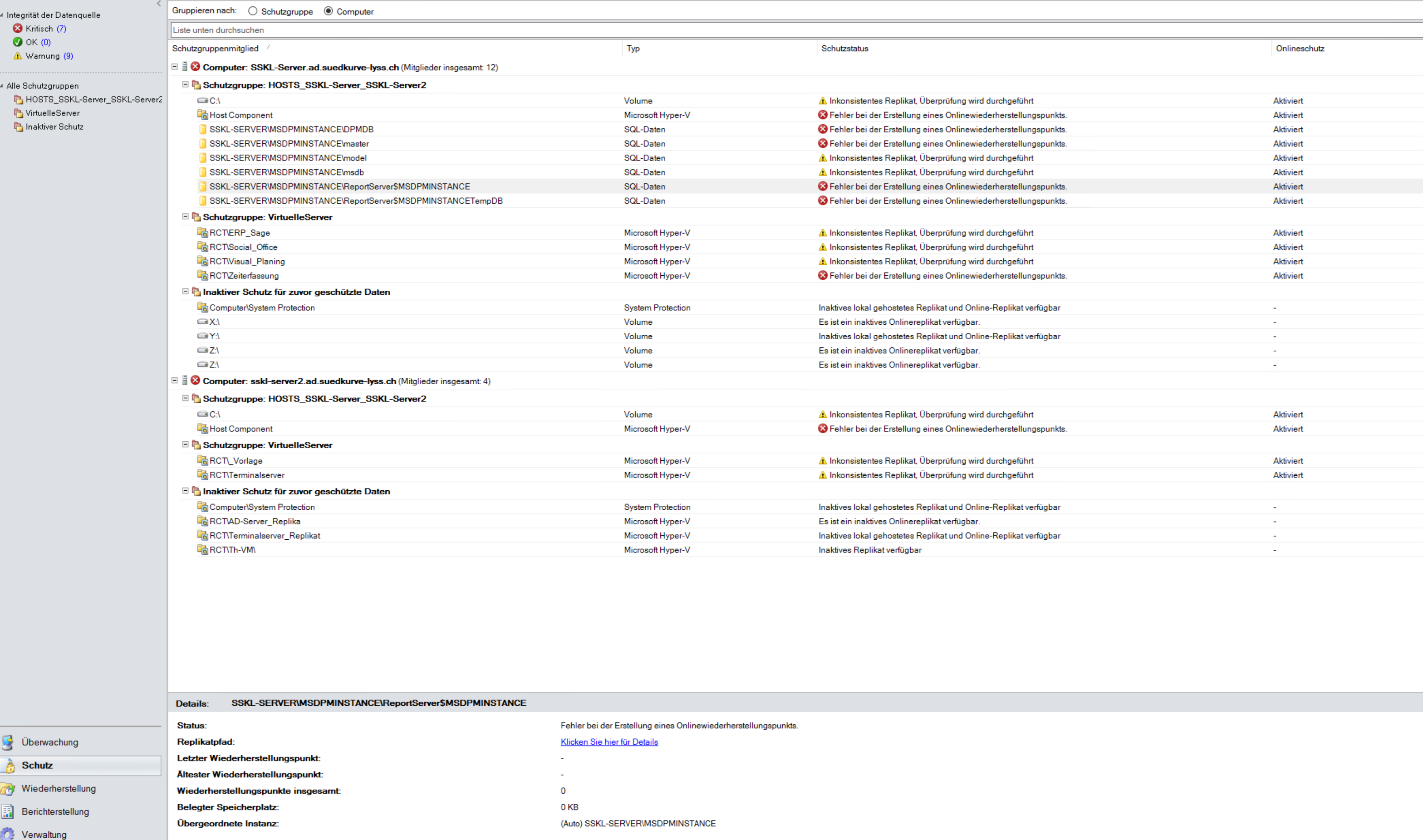Screen dimensions: 1423x840
Task: Collapse Integrität der Datenquelle section
Action: pyautogui.click(x=2, y=15)
